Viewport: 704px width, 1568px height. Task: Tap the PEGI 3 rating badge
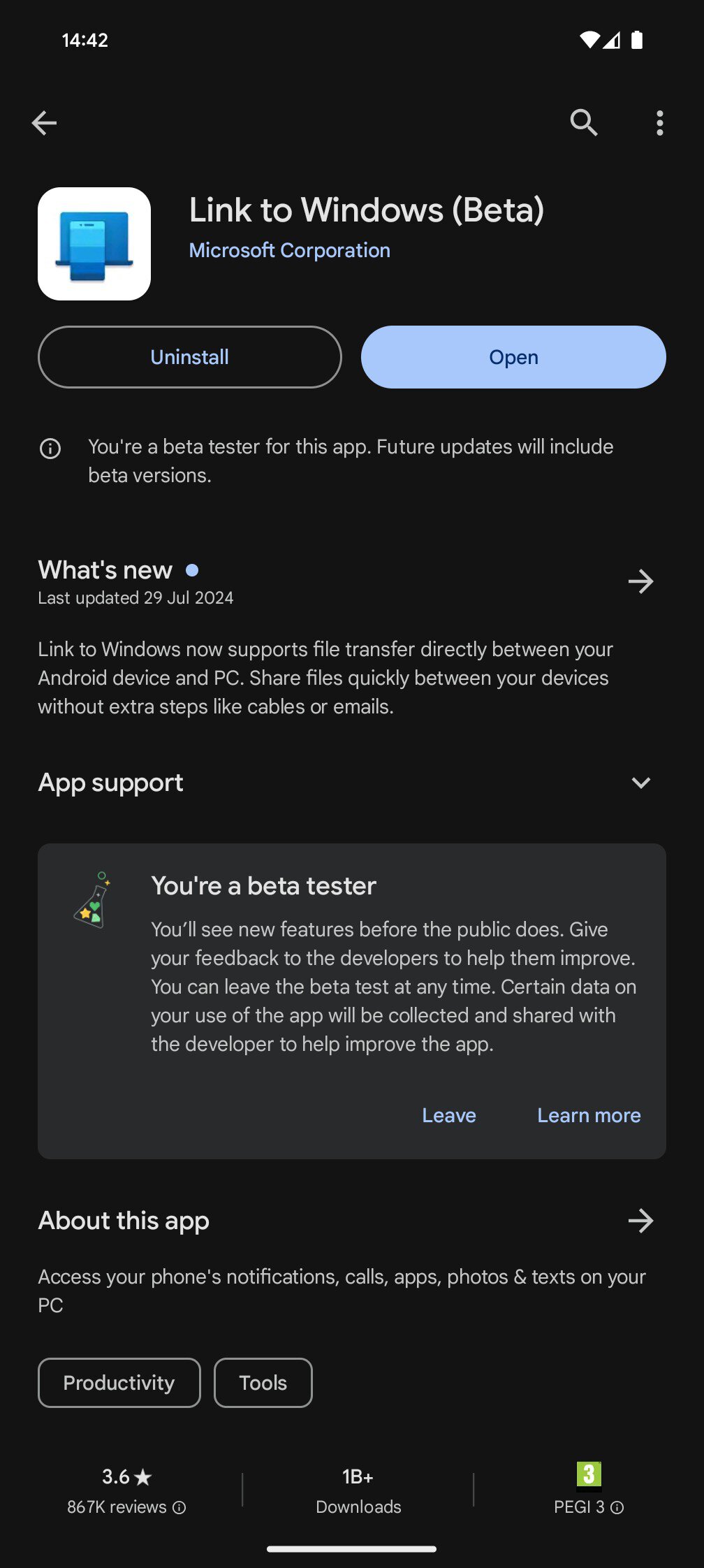(x=589, y=1474)
